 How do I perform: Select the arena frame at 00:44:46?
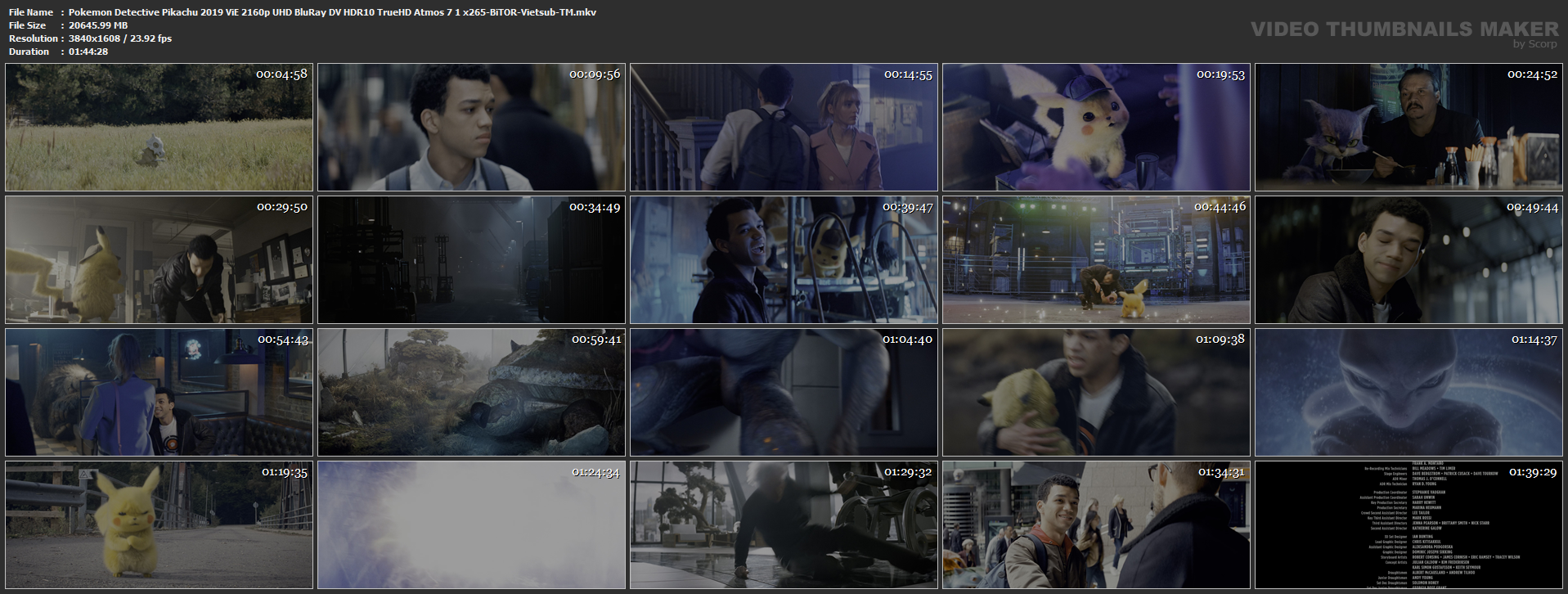(x=1096, y=260)
